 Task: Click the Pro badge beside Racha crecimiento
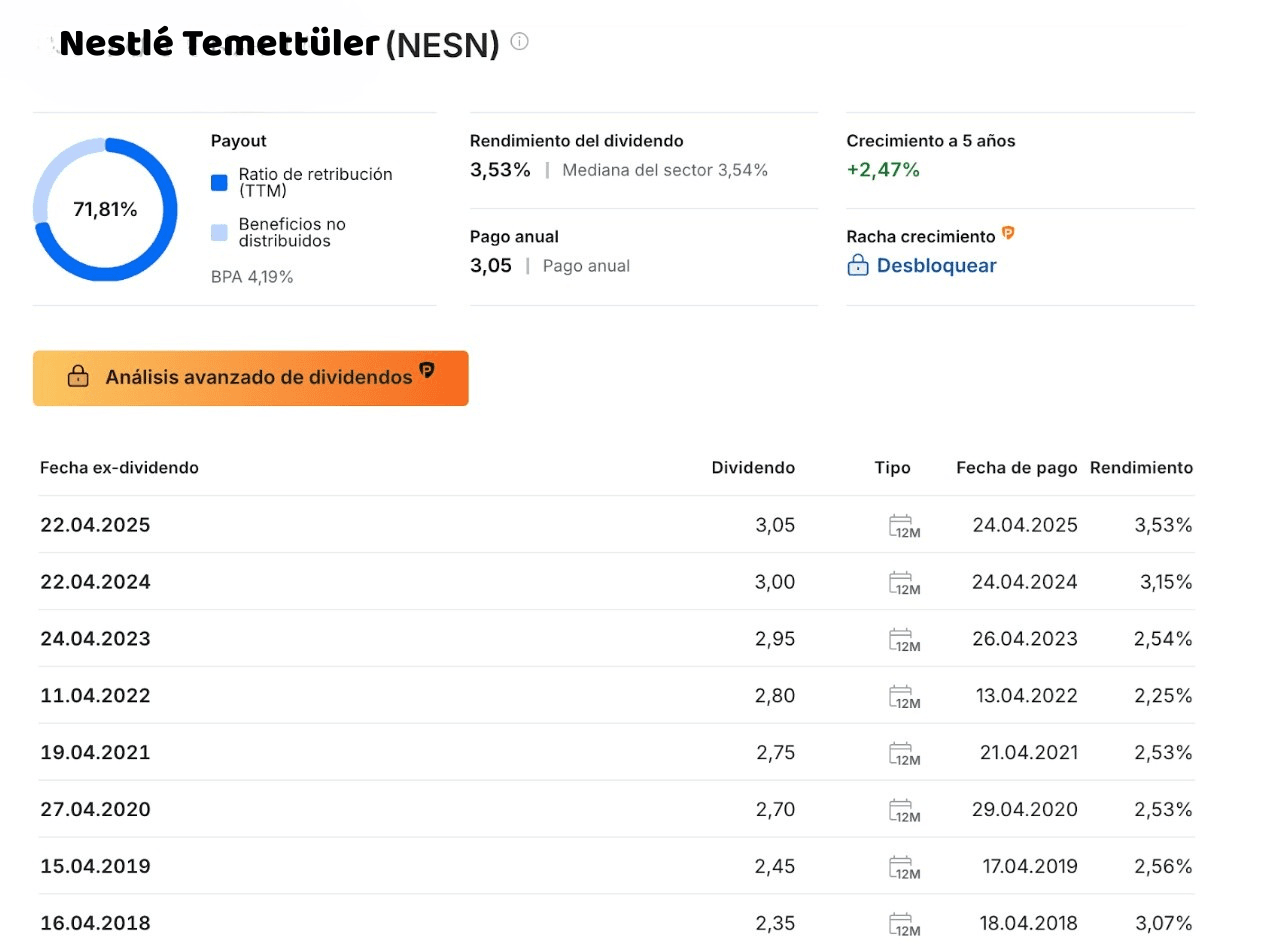[x=1009, y=234]
